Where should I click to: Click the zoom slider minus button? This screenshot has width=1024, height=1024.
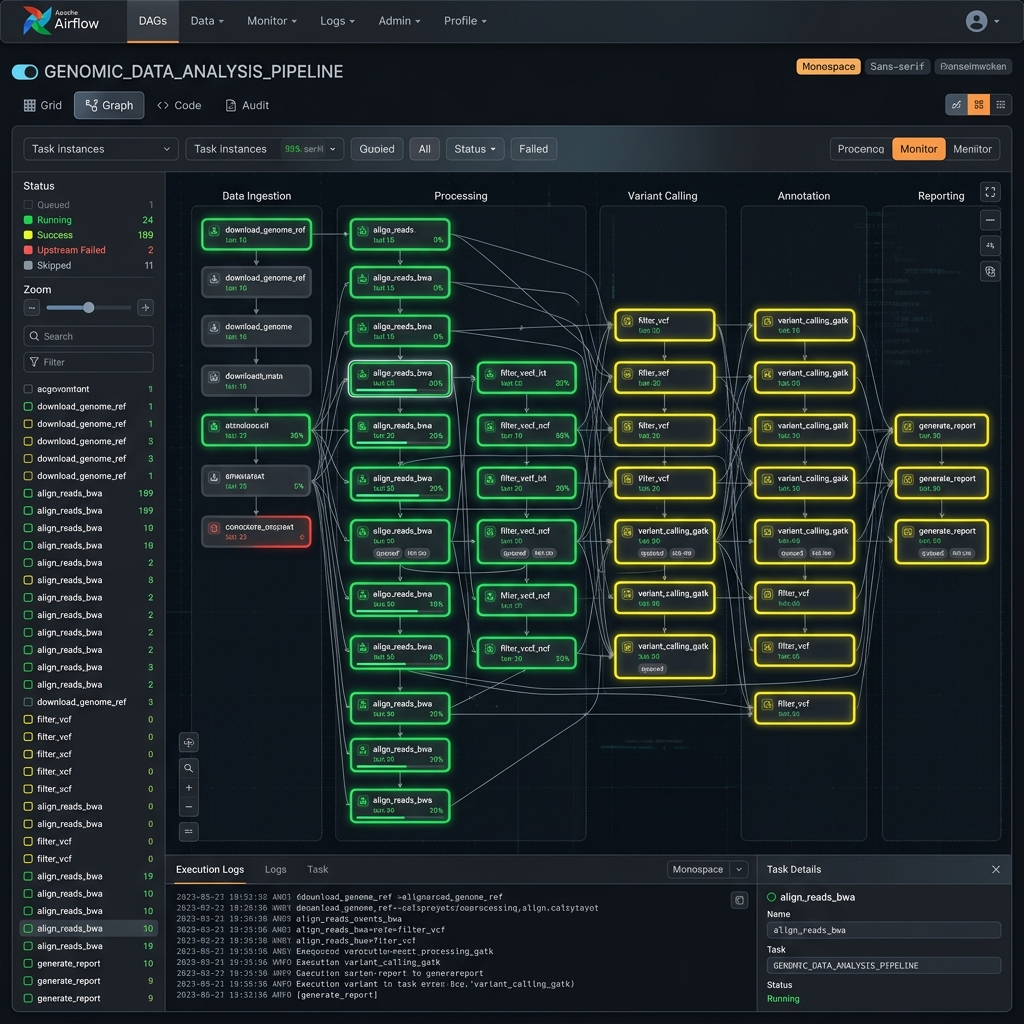pos(31,308)
